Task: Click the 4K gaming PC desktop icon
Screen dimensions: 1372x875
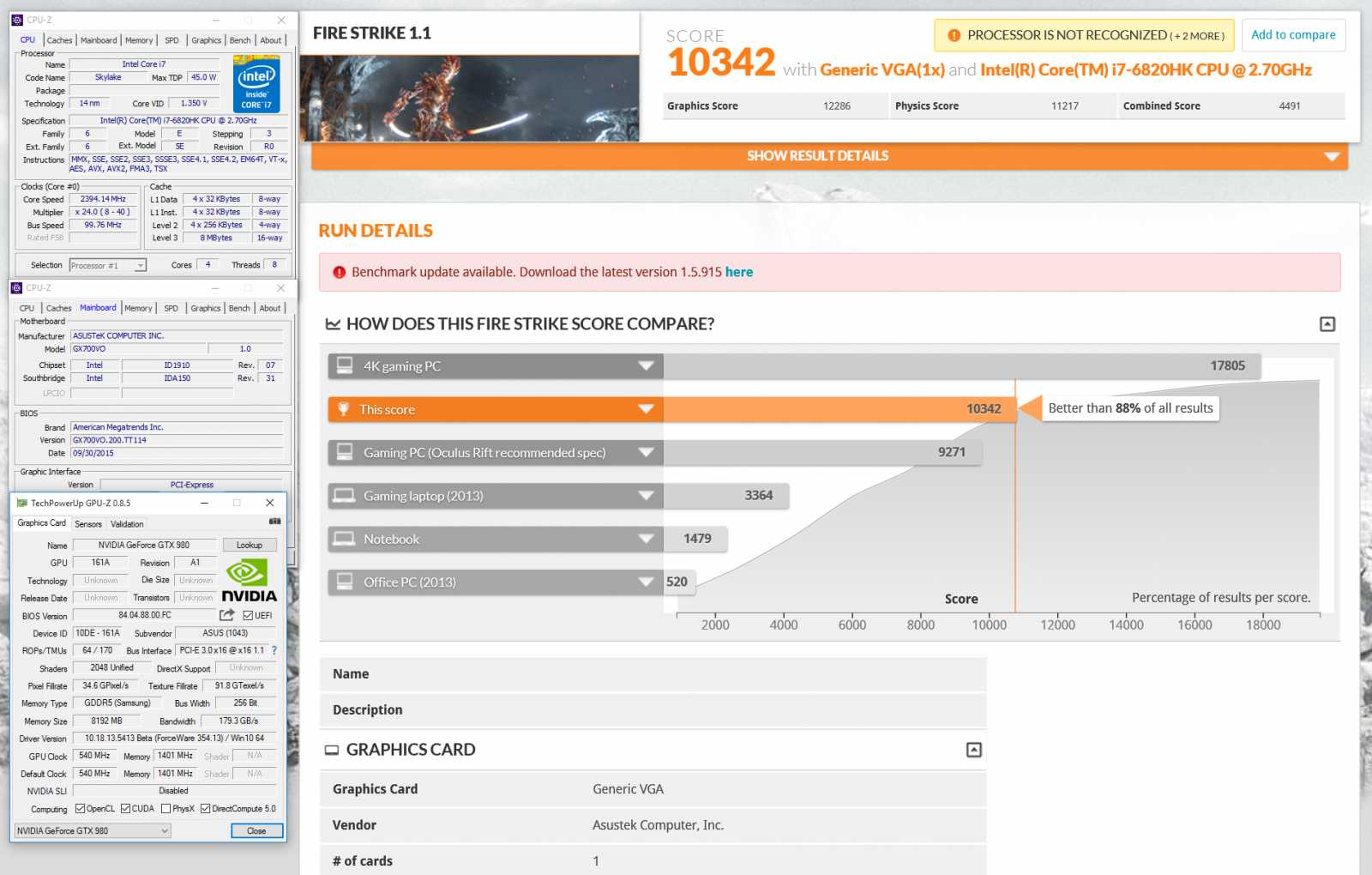Action: (345, 365)
